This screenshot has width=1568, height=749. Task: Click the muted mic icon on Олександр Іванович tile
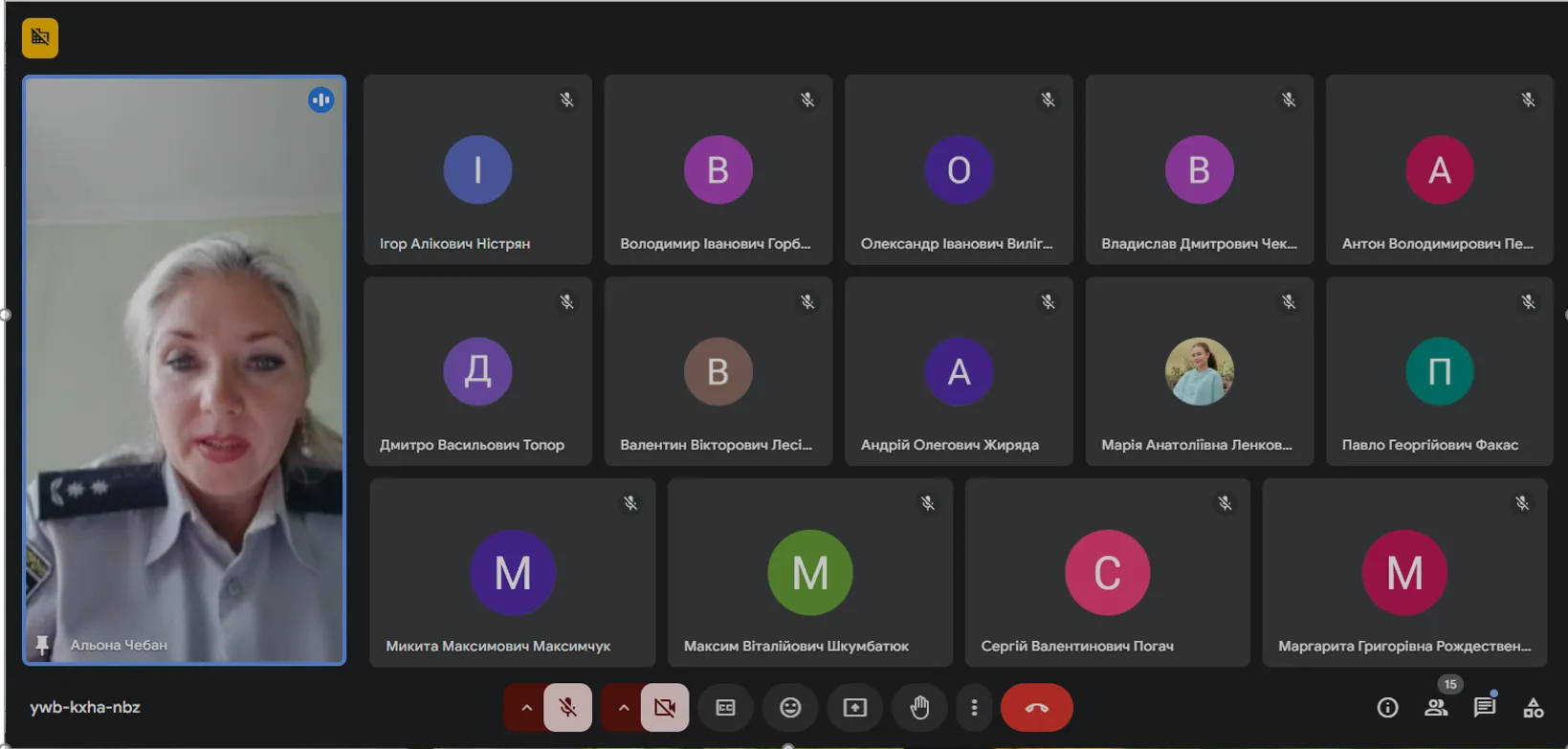(1049, 99)
